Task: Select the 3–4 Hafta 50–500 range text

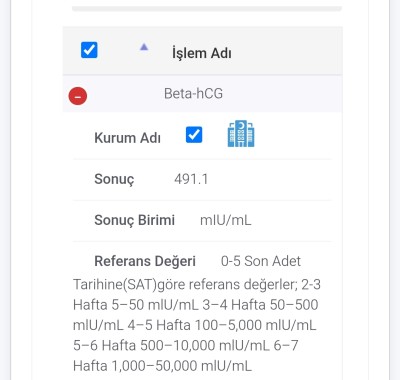Action: pyautogui.click(x=260, y=305)
